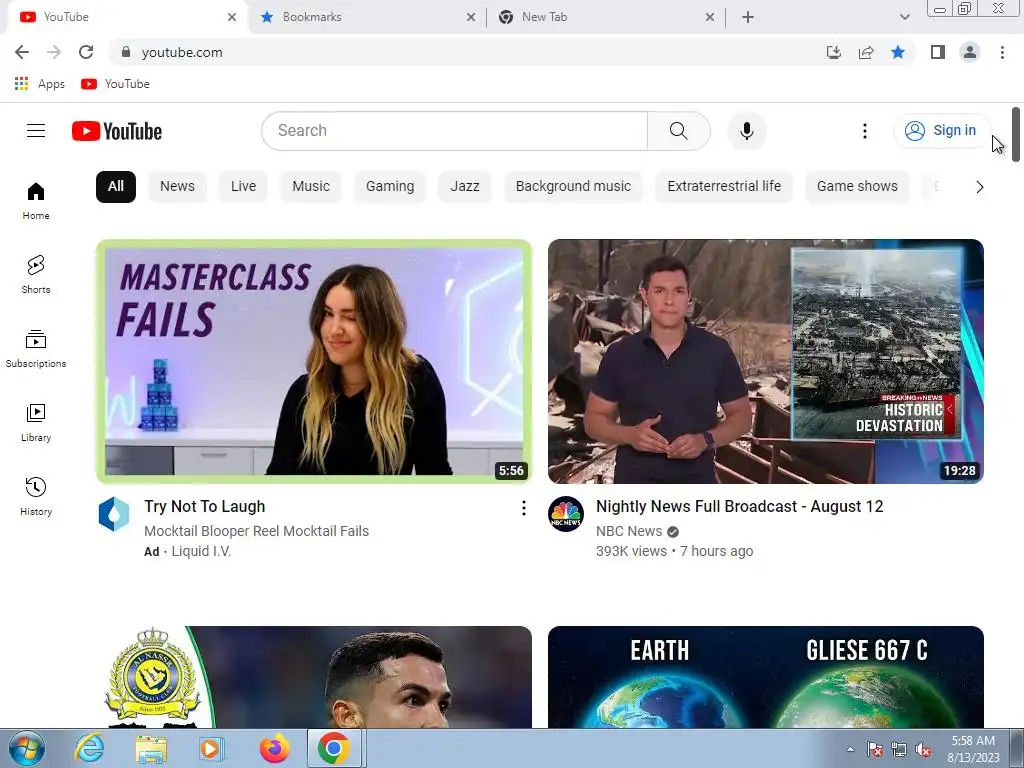Click the browser forward arrow

(54, 52)
